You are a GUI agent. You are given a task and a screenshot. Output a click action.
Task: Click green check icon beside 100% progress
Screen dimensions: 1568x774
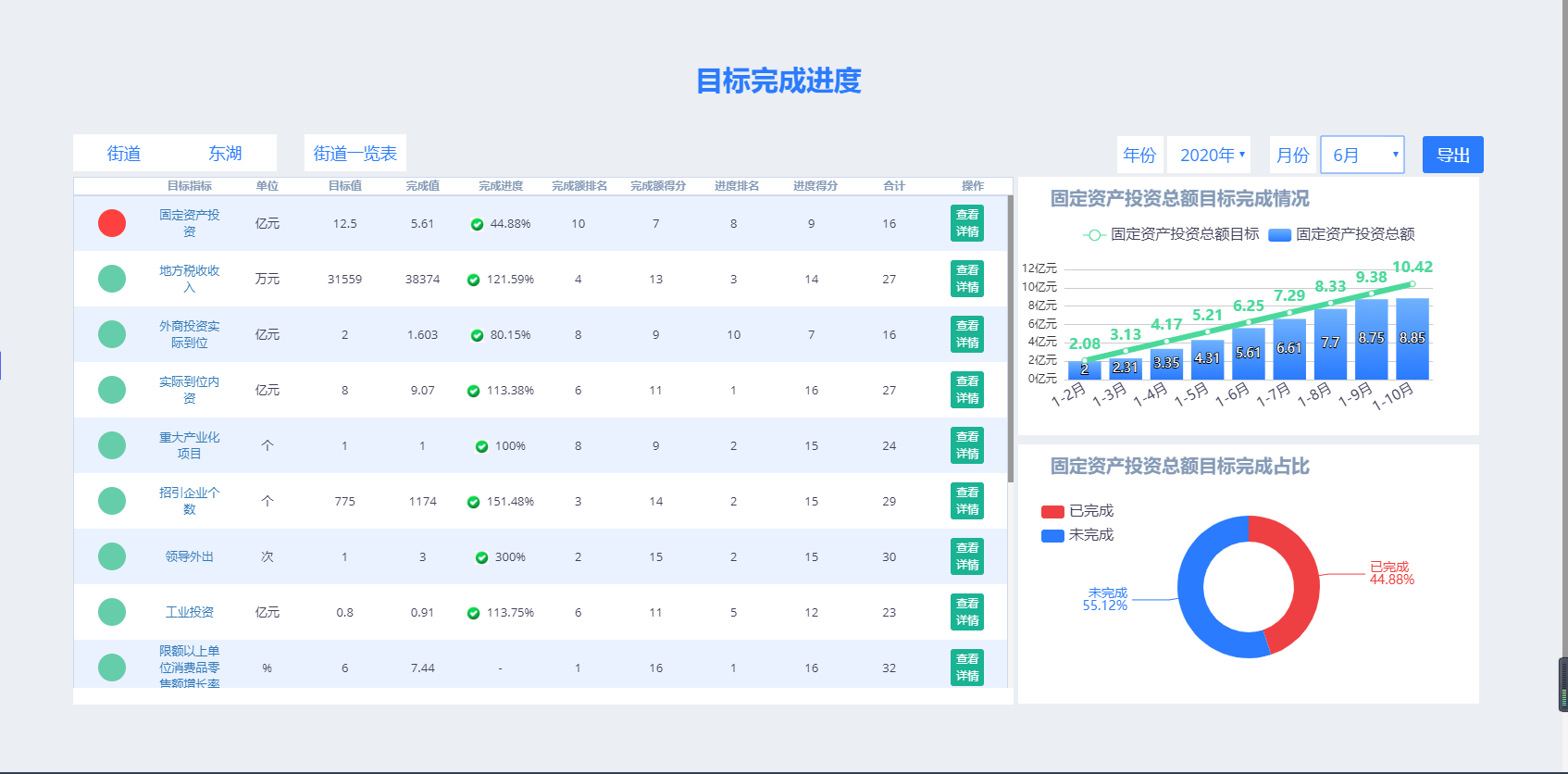pos(481,446)
